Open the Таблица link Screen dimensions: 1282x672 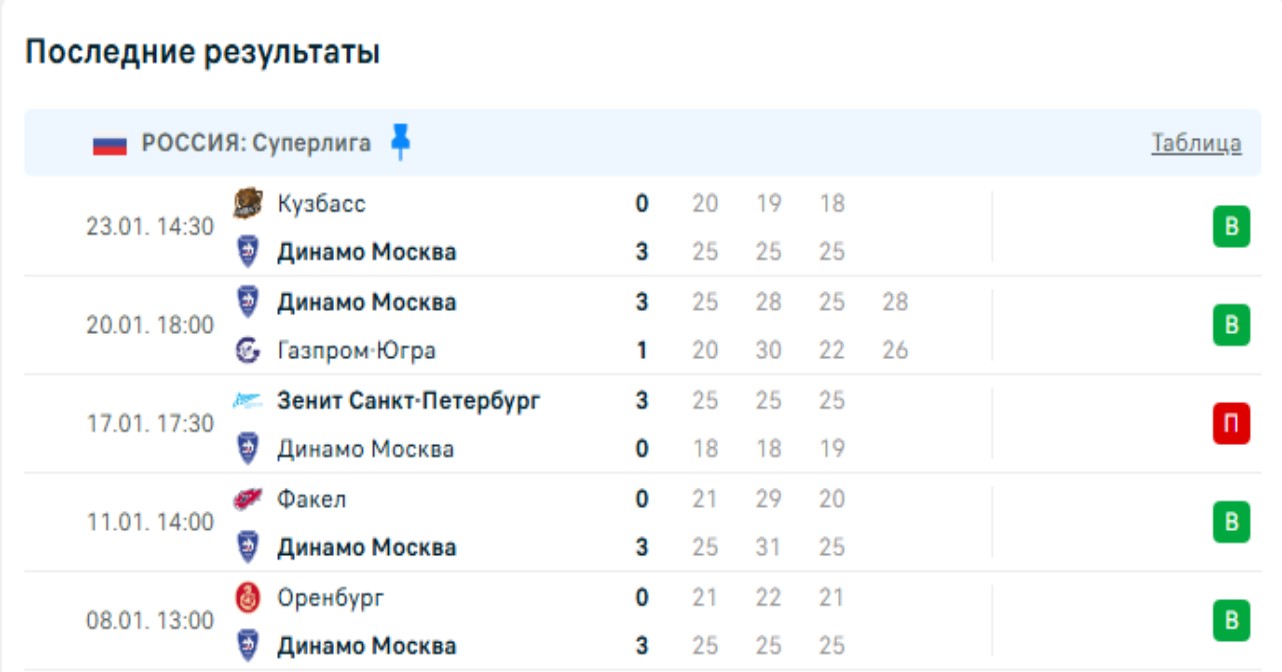[1196, 143]
